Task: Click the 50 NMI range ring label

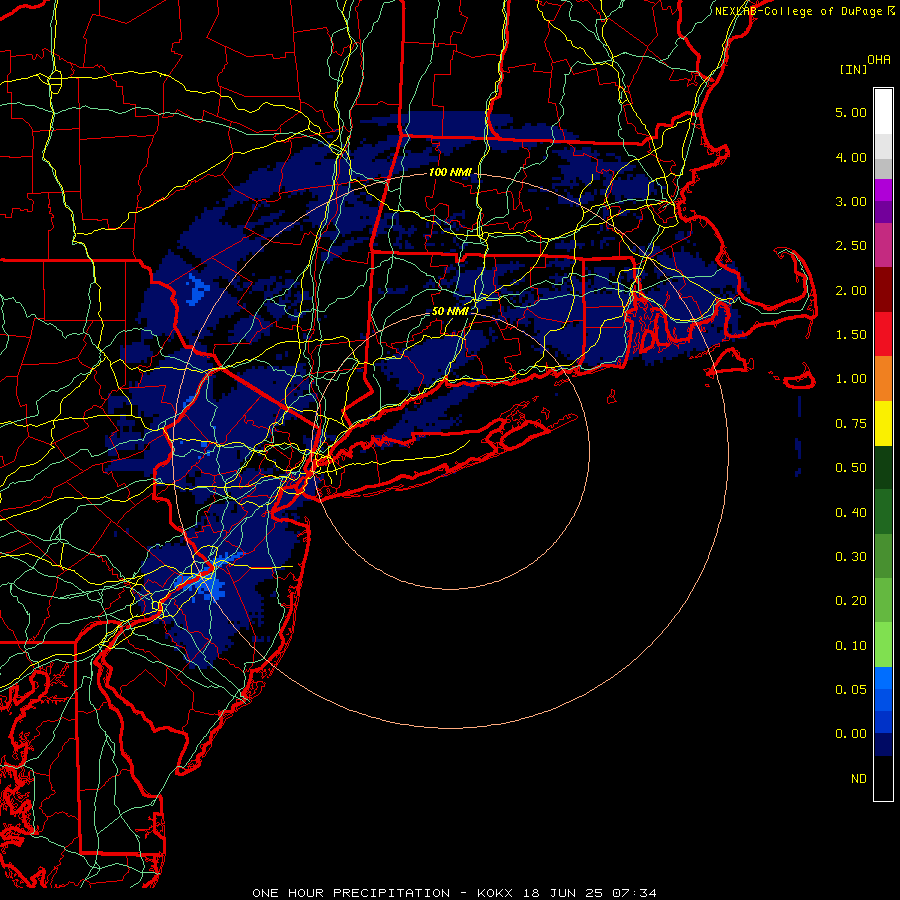Action: click(450, 311)
